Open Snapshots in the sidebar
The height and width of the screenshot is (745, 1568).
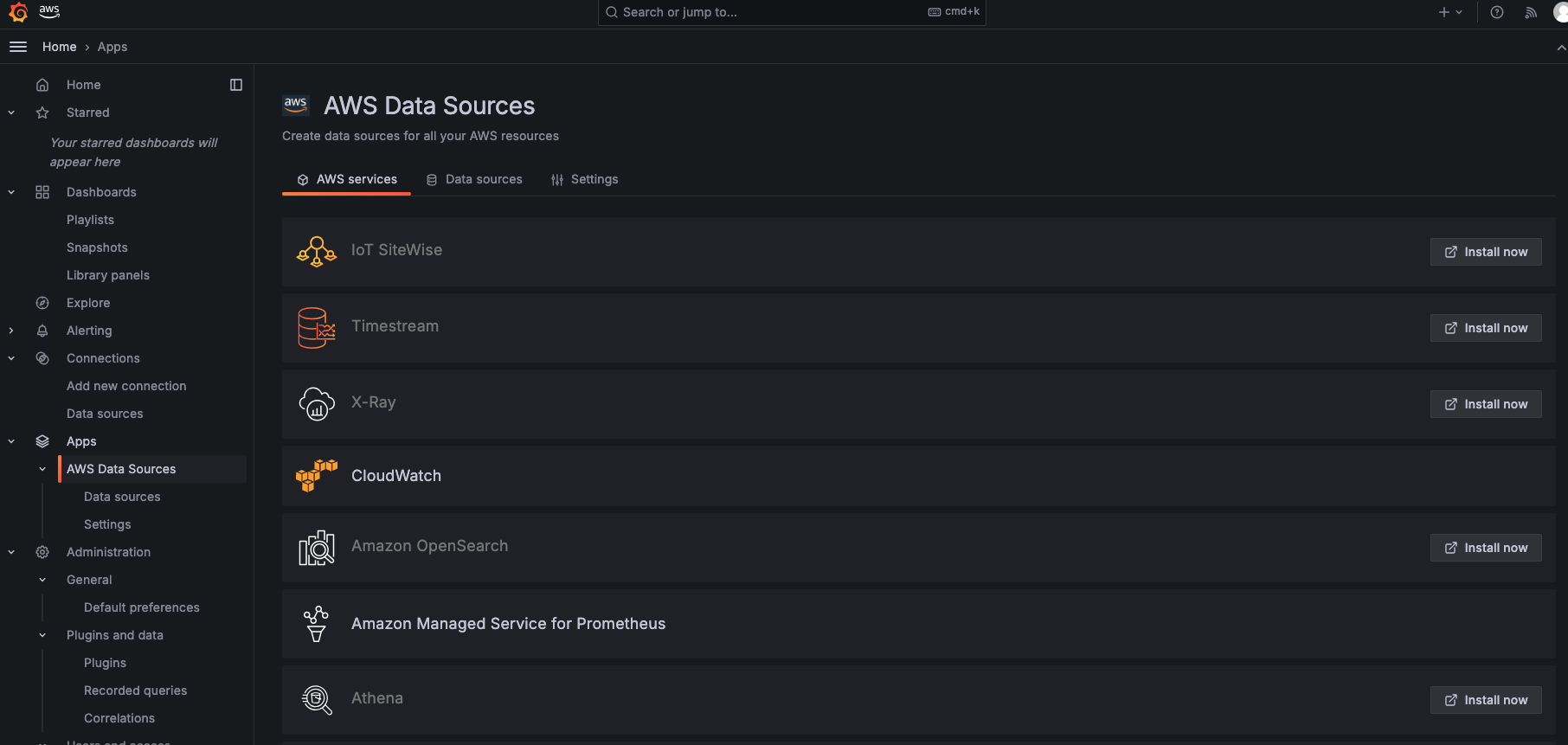coord(97,247)
